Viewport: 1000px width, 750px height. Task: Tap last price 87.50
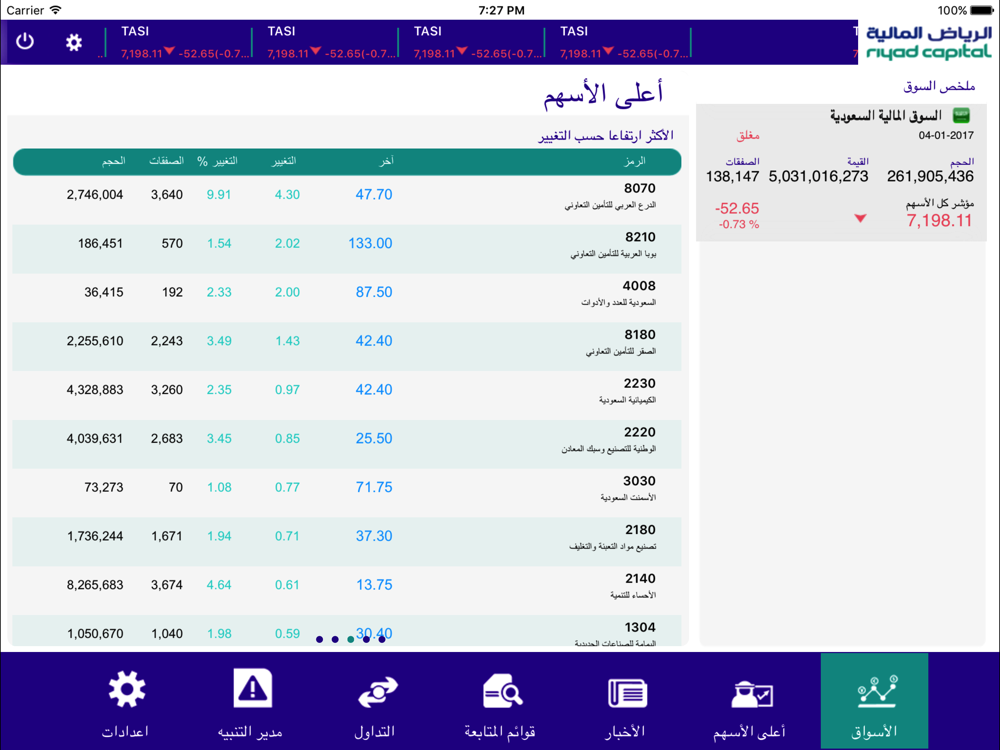click(x=374, y=292)
